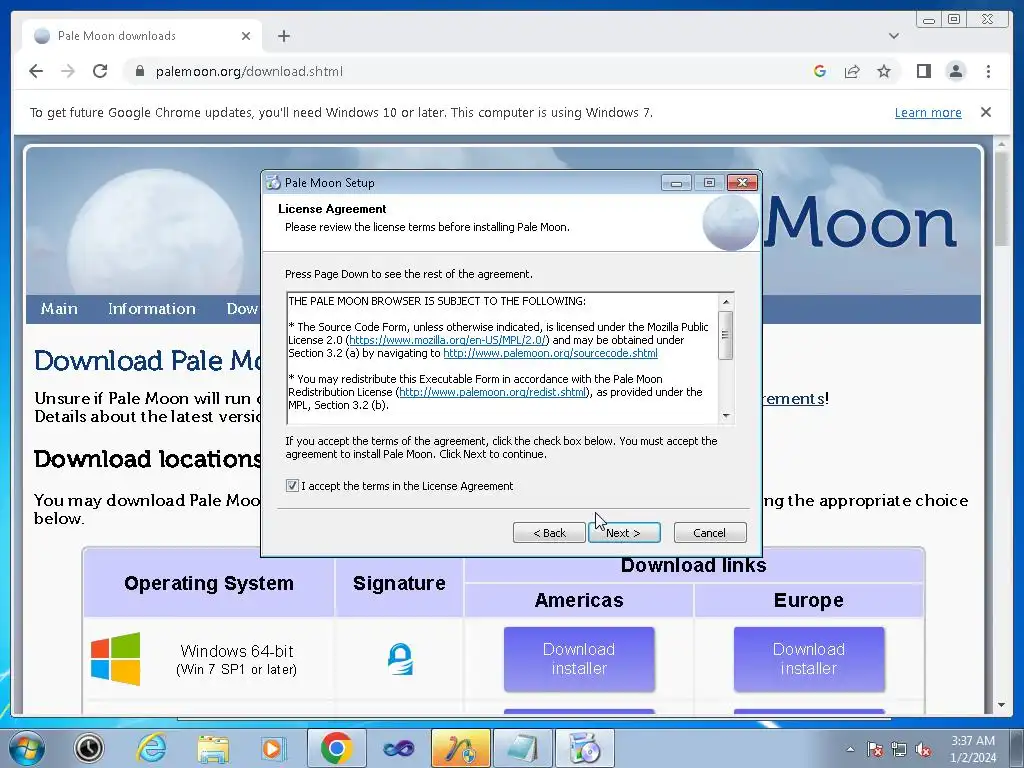Open Windows Explorer folder in the taskbar

pyautogui.click(x=213, y=748)
